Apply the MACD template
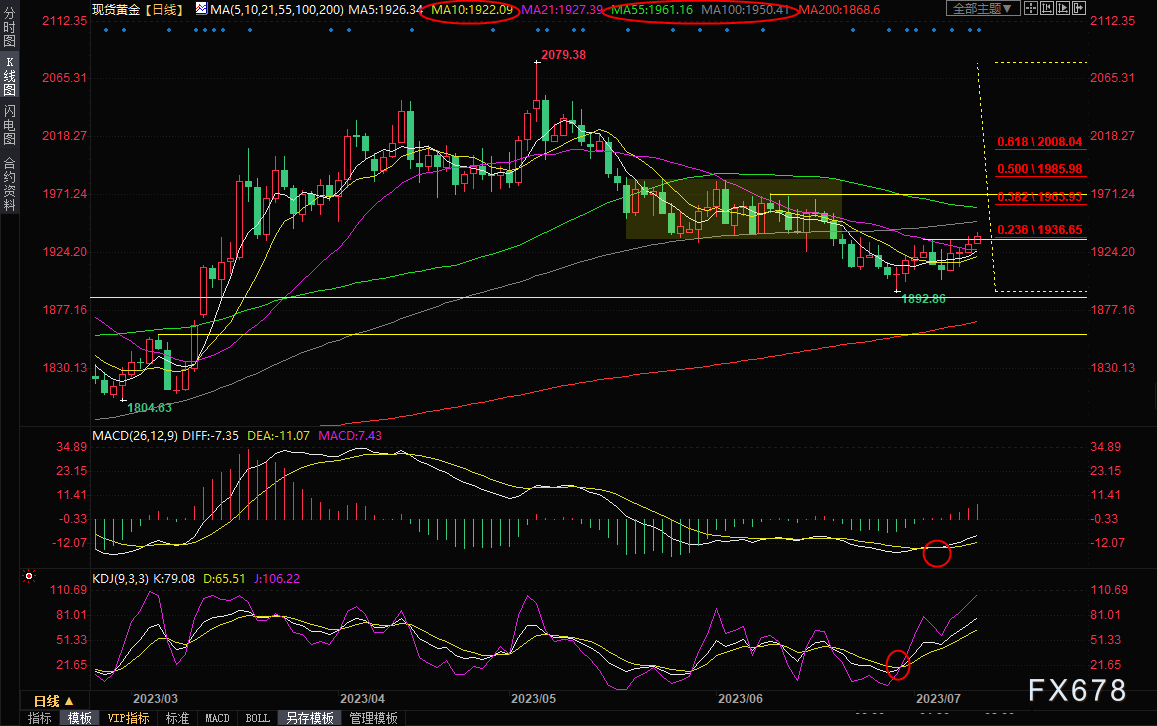The height and width of the screenshot is (726, 1157). 218,718
